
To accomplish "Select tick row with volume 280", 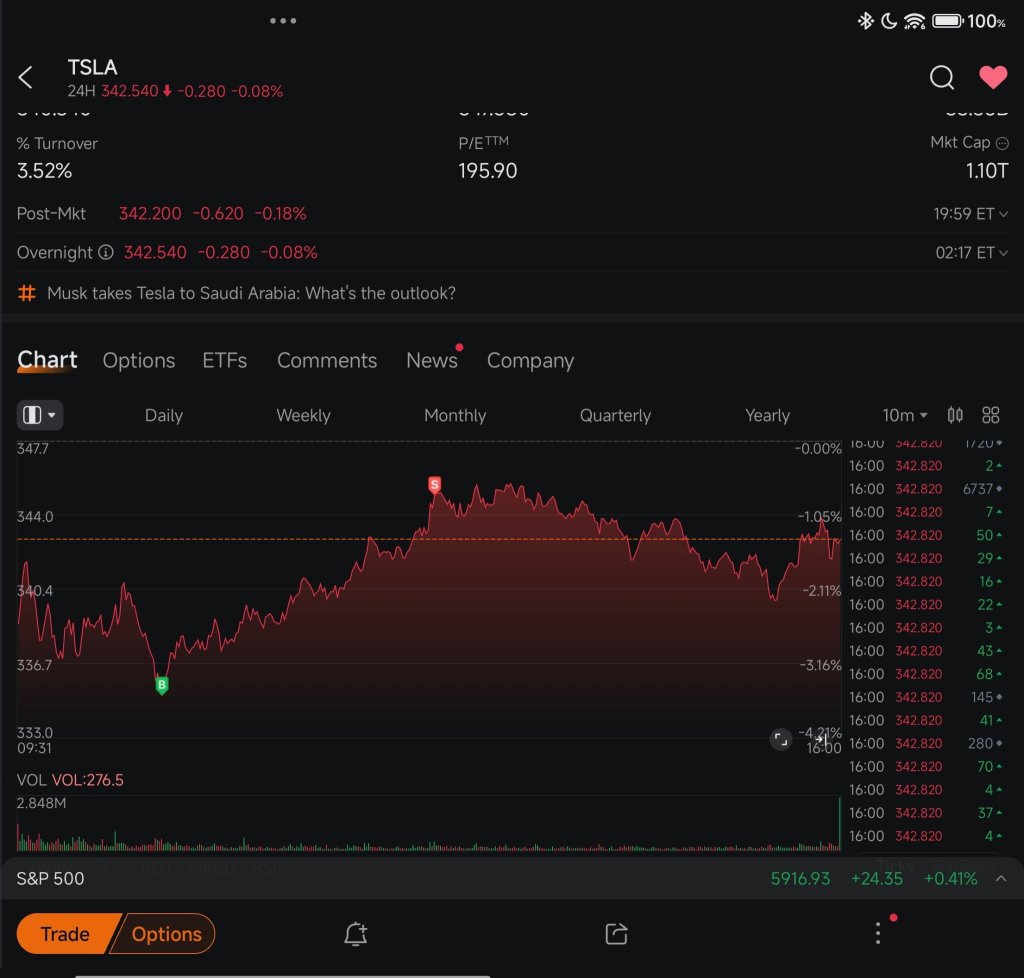I will tap(926, 744).
